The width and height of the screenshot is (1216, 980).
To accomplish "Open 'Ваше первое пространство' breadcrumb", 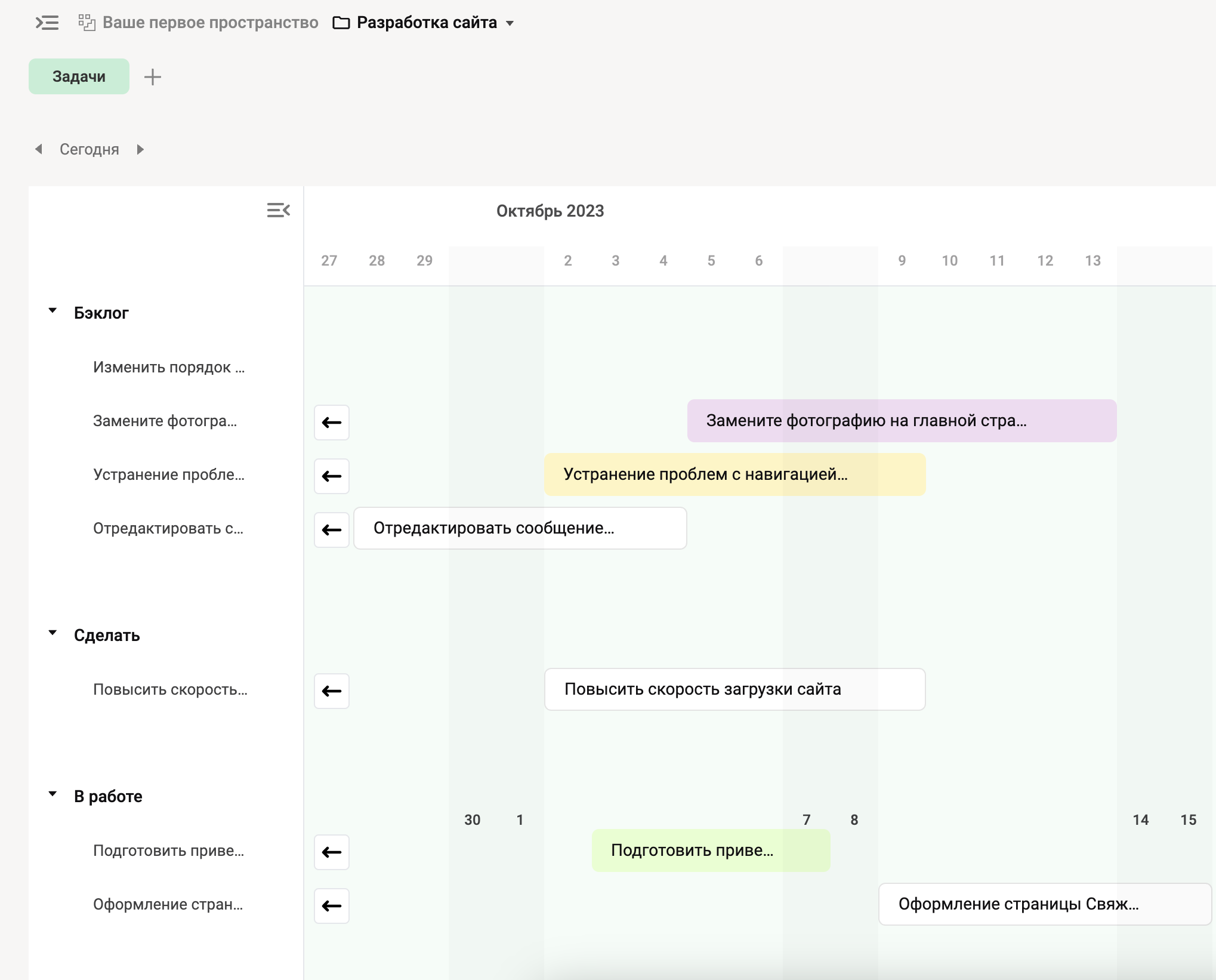I will pyautogui.click(x=209, y=23).
